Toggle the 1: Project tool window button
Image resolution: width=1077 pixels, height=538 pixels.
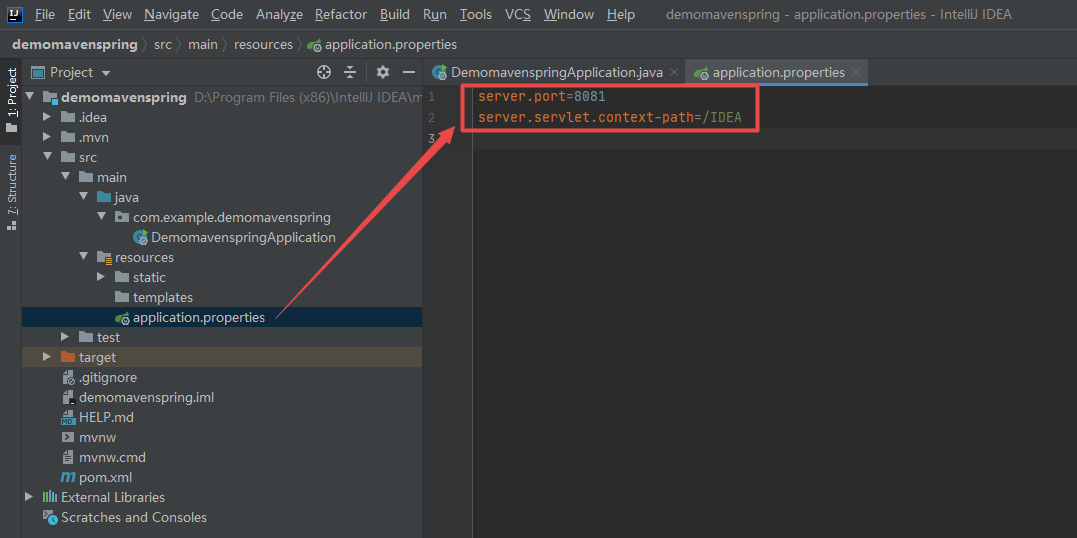click(x=11, y=101)
